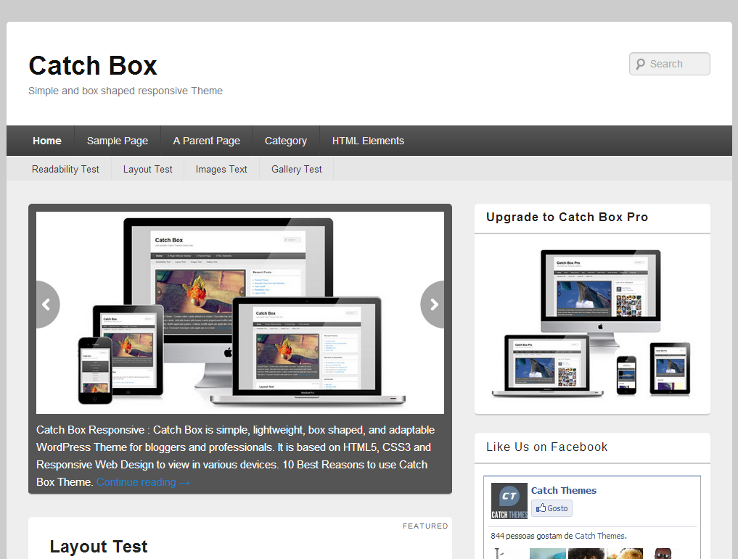The width and height of the screenshot is (738, 559).
Task: Go to Gallery Test in secondary menu
Action: point(297,169)
